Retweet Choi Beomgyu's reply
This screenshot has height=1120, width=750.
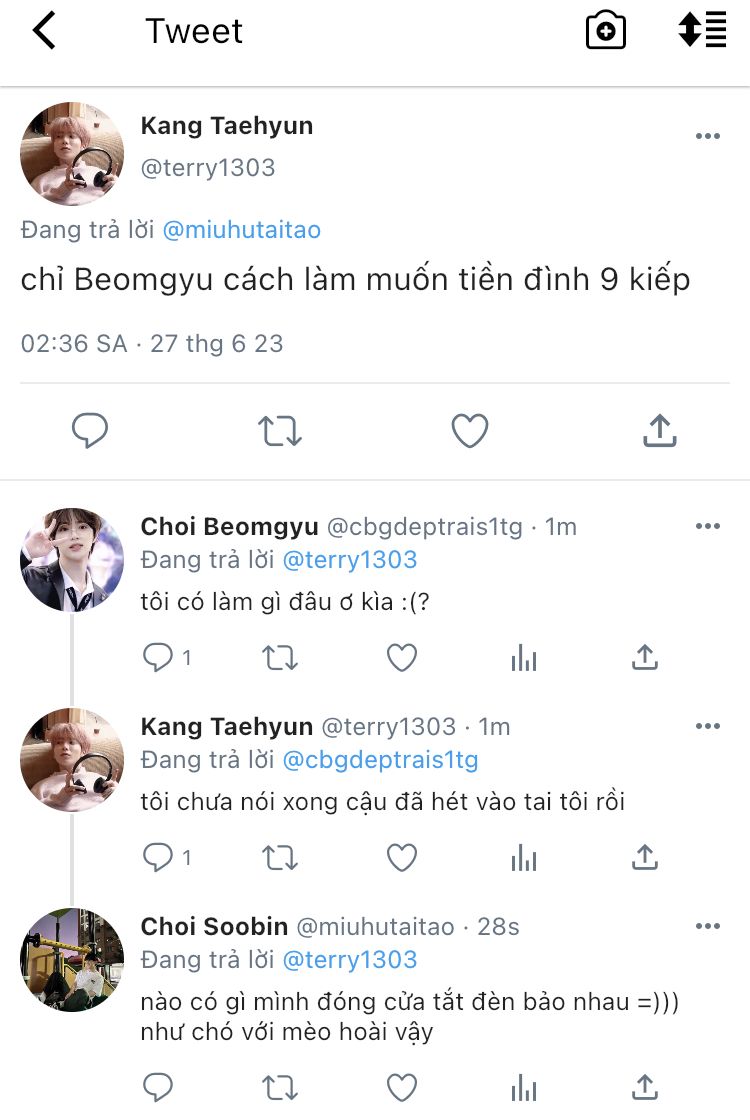(280, 657)
